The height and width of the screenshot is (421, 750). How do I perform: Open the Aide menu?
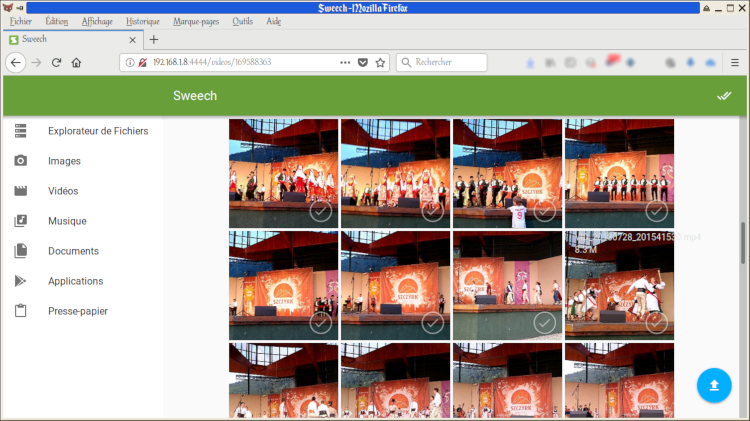274,22
